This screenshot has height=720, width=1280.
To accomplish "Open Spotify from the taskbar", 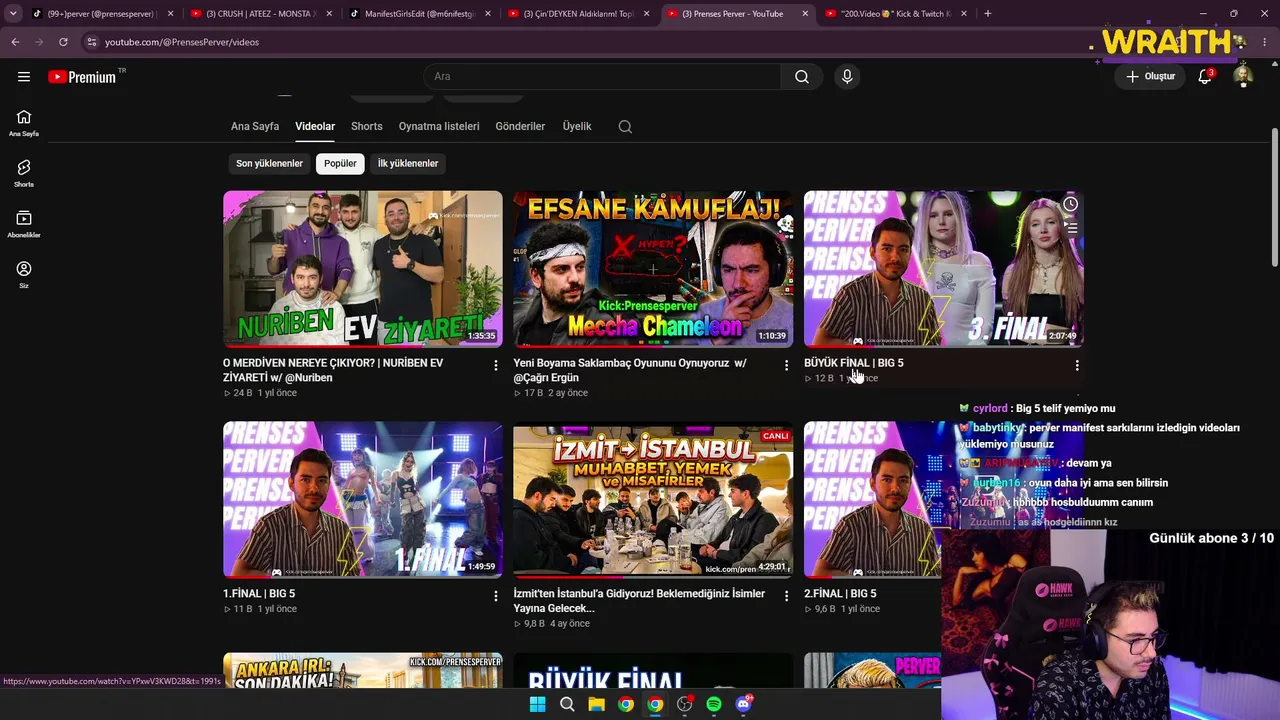I will pyautogui.click(x=713, y=704).
